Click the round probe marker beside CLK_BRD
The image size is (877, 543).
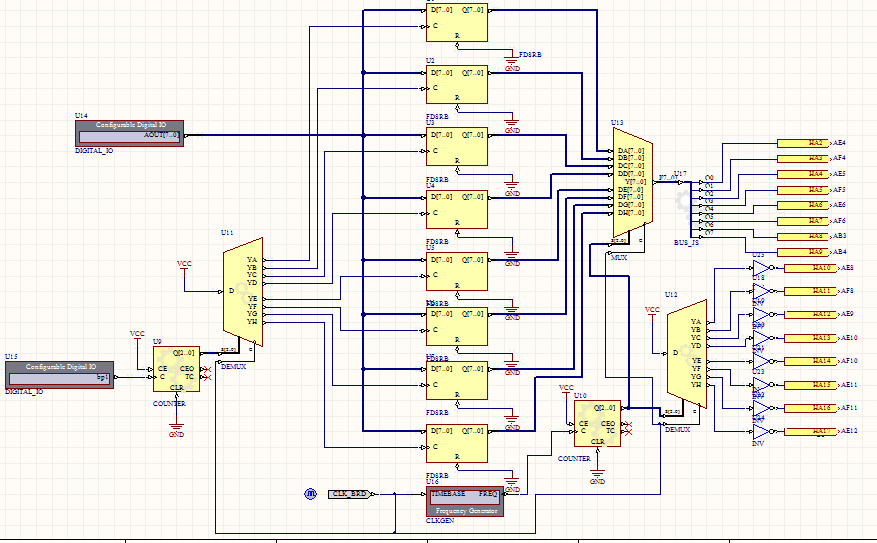(310, 494)
